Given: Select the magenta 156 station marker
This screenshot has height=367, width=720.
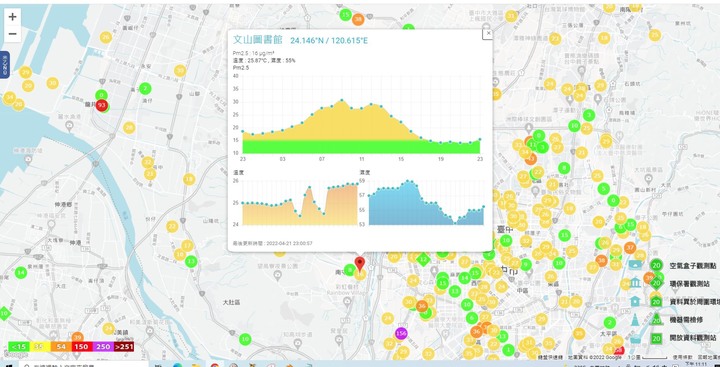Looking at the screenshot, I should point(401,333).
